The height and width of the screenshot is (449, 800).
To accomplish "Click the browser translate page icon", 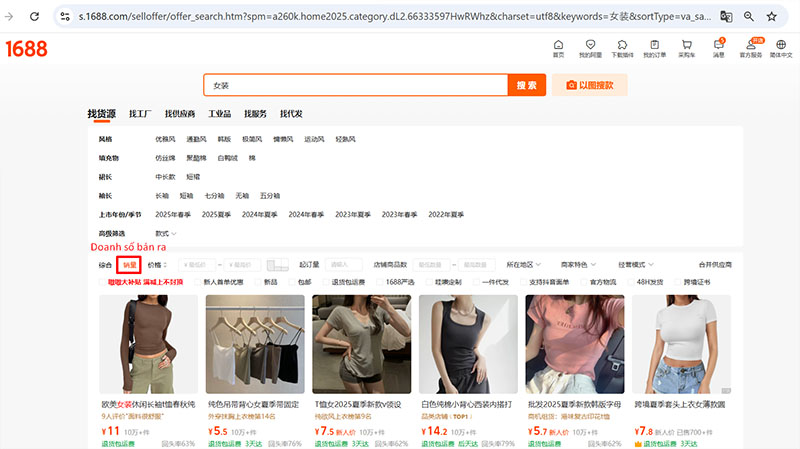I will (x=726, y=17).
